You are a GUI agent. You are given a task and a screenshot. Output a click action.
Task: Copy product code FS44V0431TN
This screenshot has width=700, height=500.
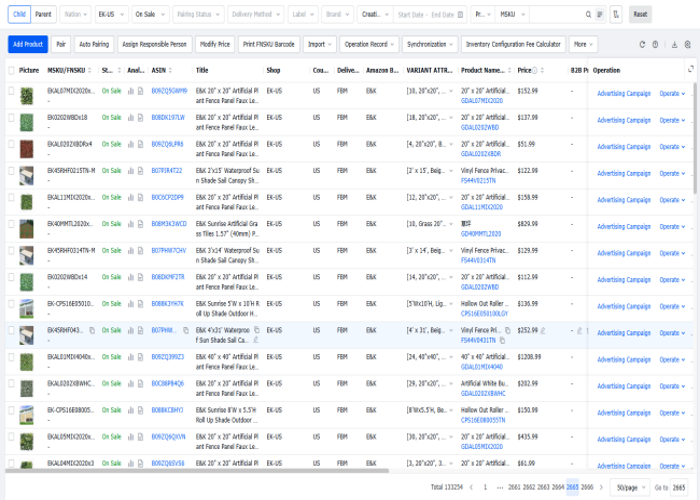tap(502, 341)
